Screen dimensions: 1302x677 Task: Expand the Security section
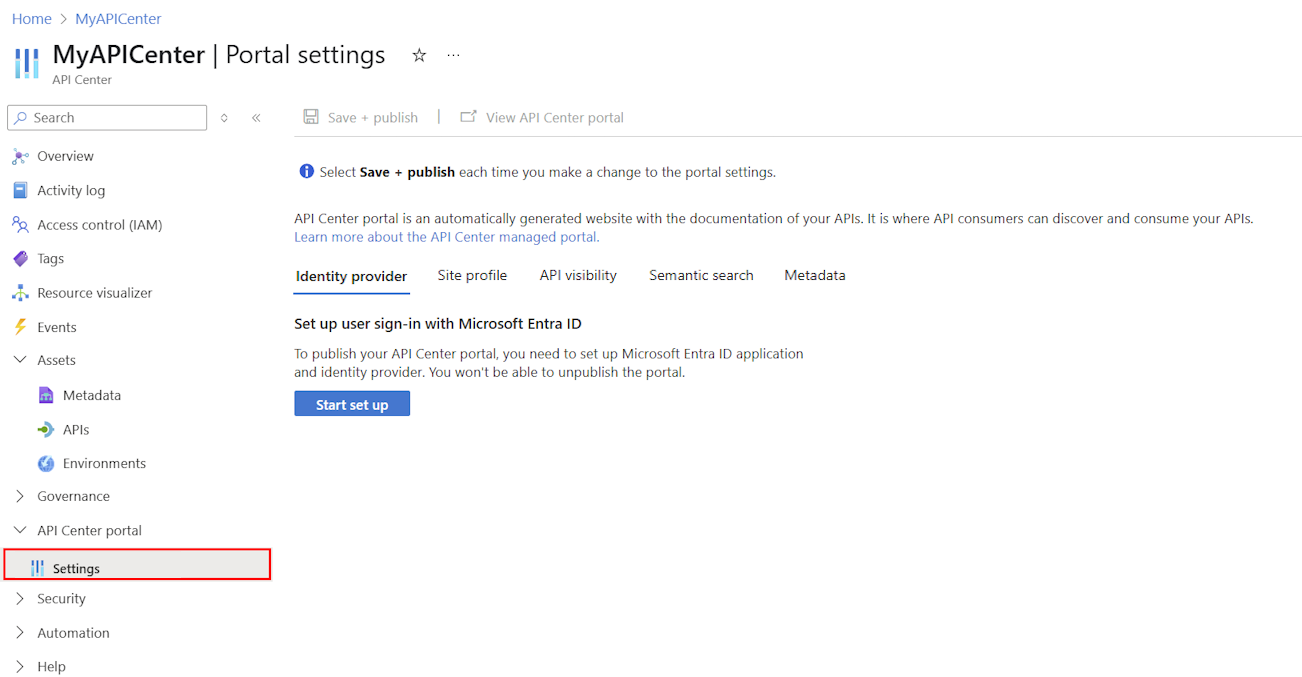[20, 599]
